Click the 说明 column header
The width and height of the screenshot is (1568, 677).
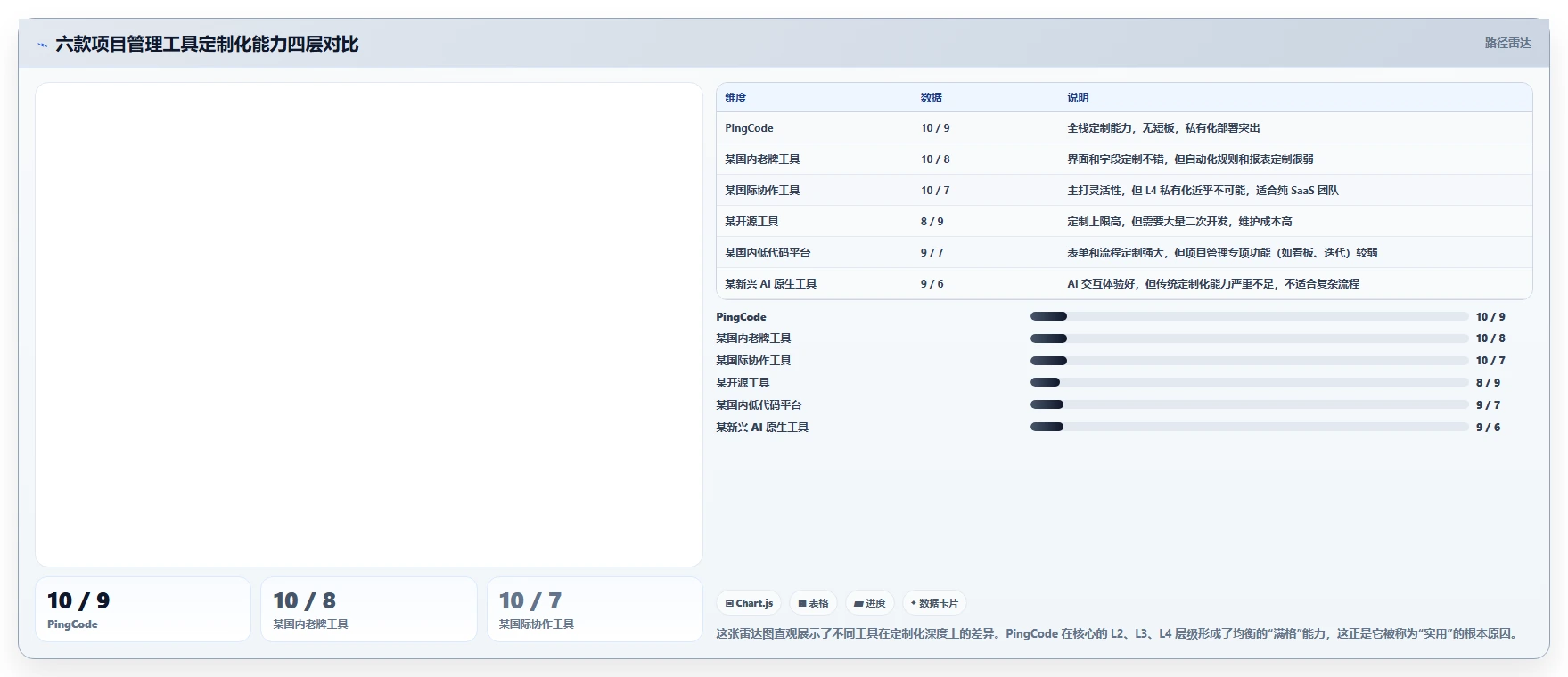click(x=1078, y=98)
